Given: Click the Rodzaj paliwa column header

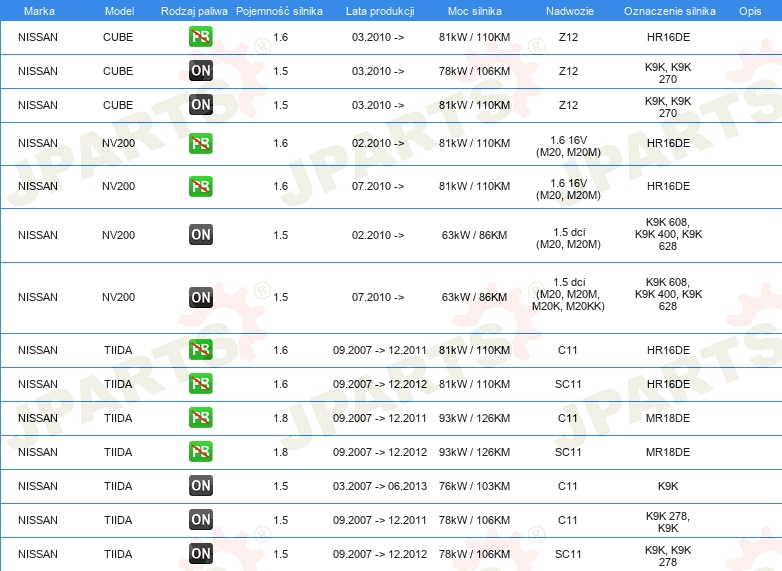Looking at the screenshot, I should click(194, 11).
